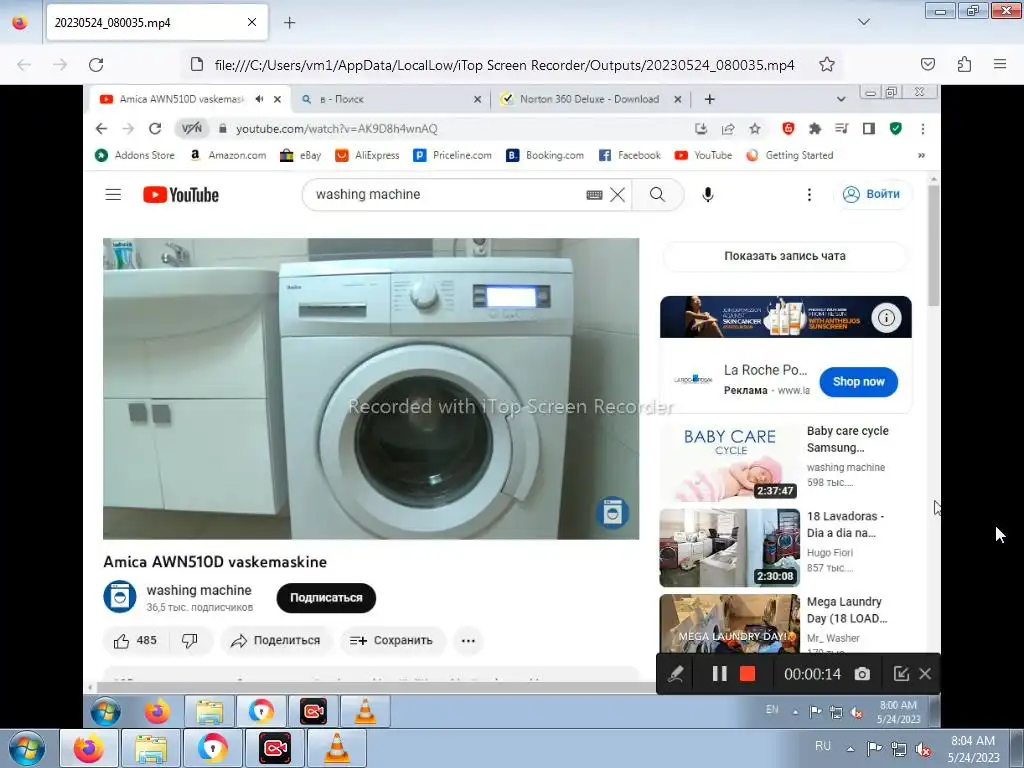Open the Baby Care Cycle video thumbnail
The width and height of the screenshot is (1024, 768).
(x=729, y=462)
